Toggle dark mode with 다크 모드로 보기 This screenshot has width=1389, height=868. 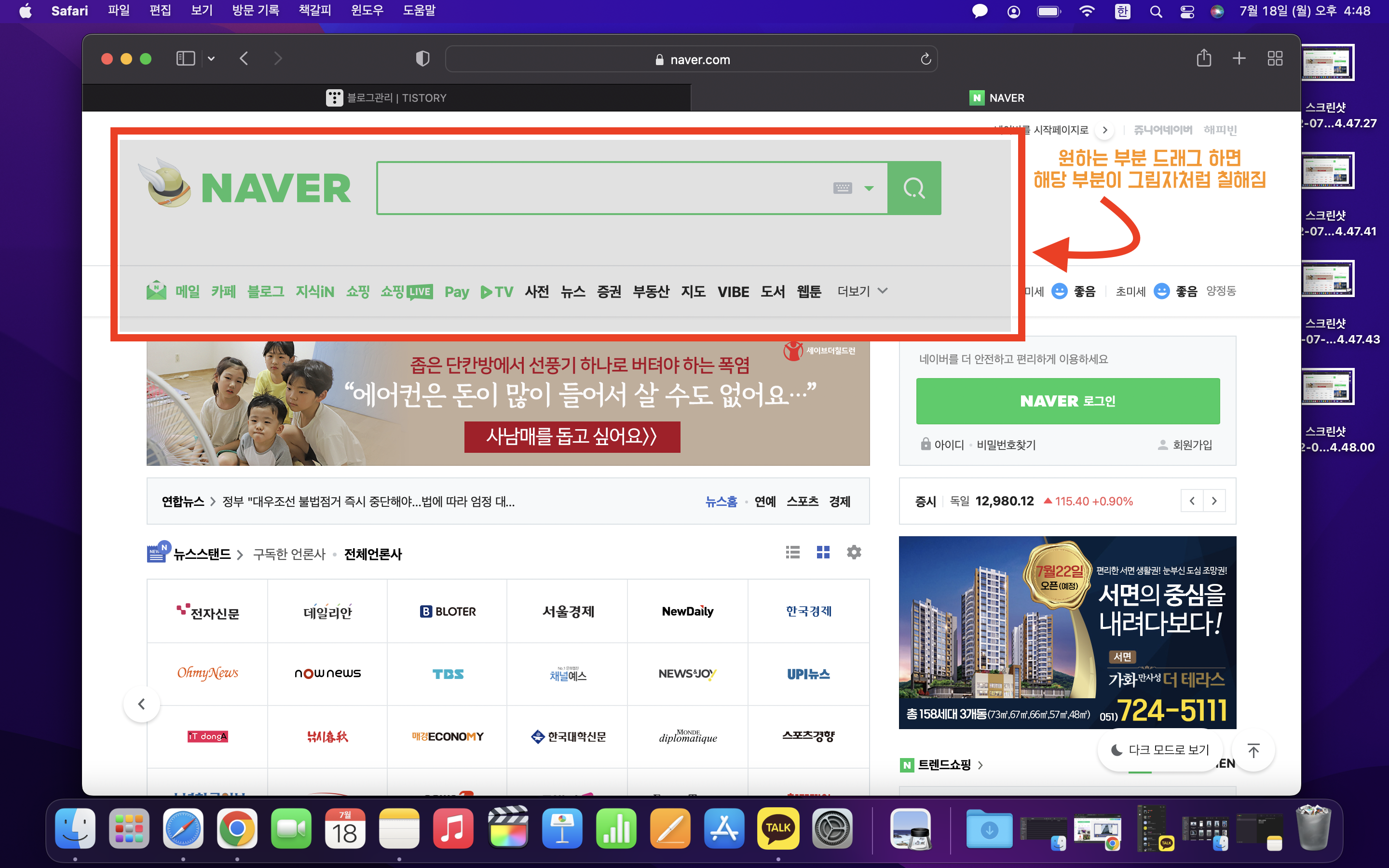click(x=1160, y=750)
